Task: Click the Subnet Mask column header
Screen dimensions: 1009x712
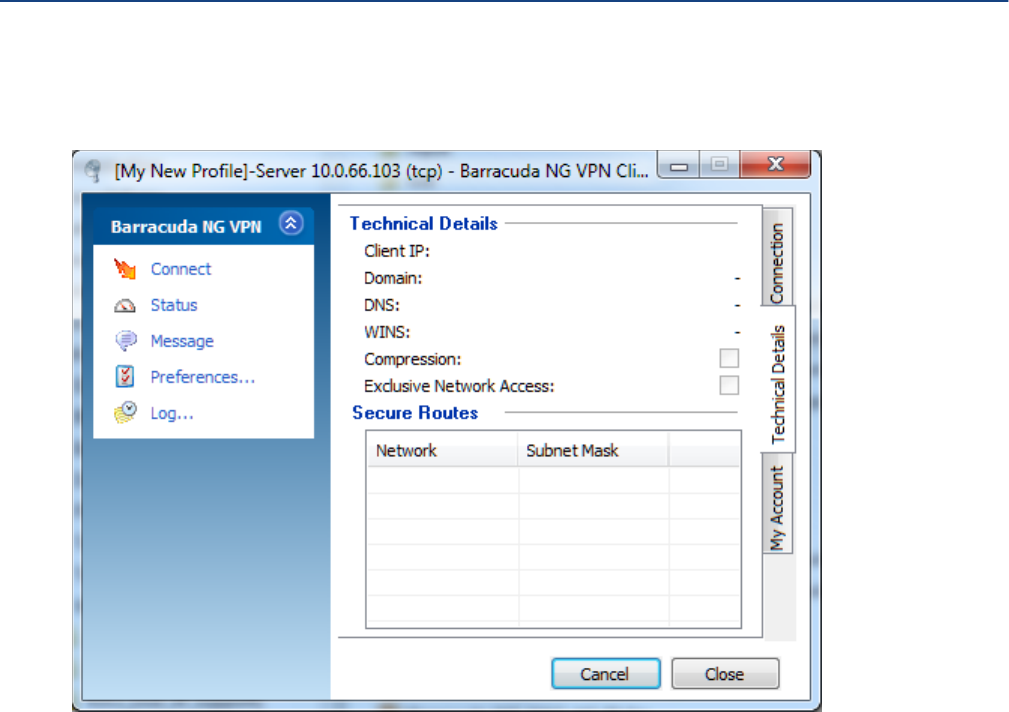Action: (x=593, y=451)
